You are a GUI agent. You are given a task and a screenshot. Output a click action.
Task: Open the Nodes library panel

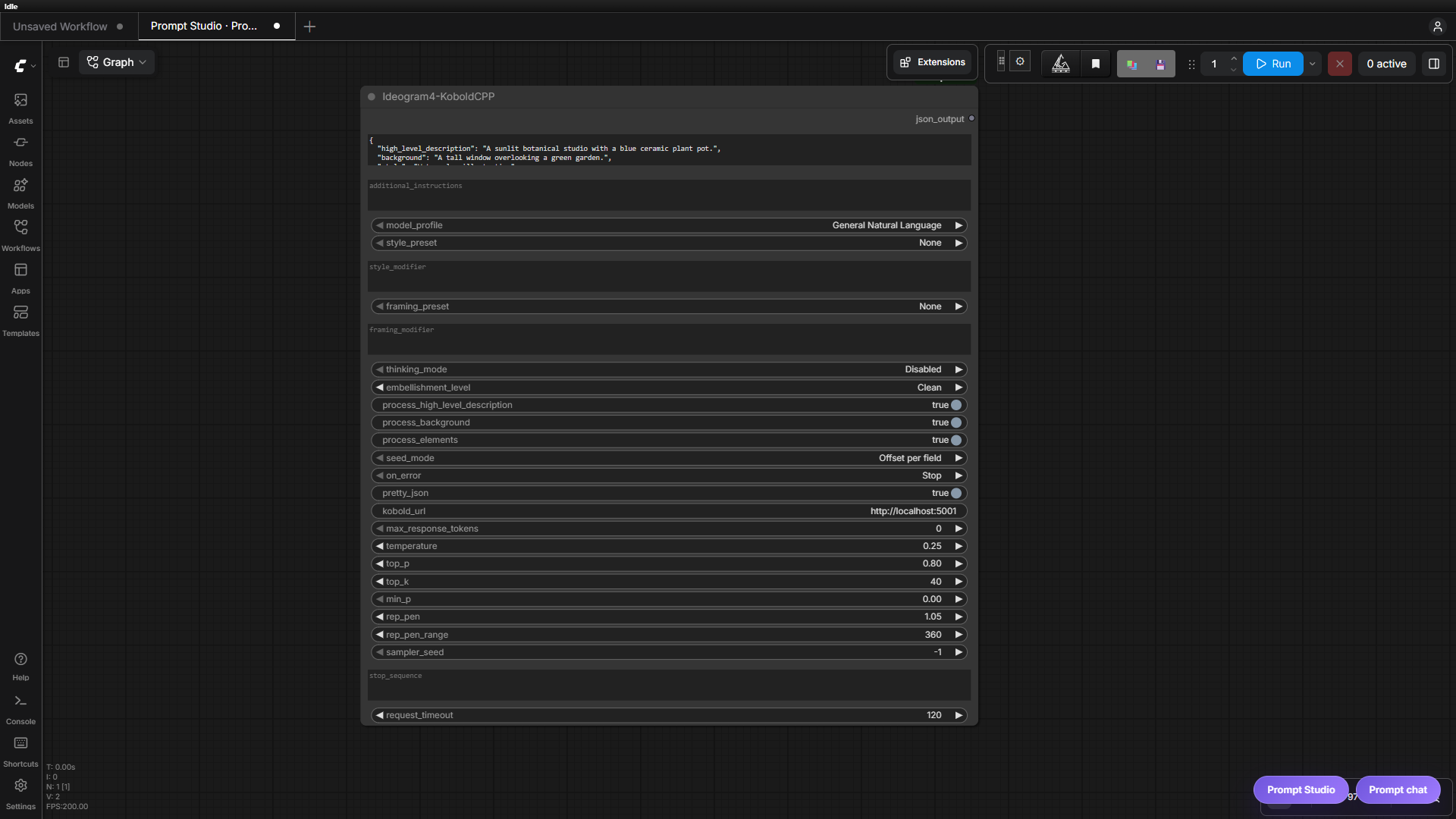click(20, 151)
